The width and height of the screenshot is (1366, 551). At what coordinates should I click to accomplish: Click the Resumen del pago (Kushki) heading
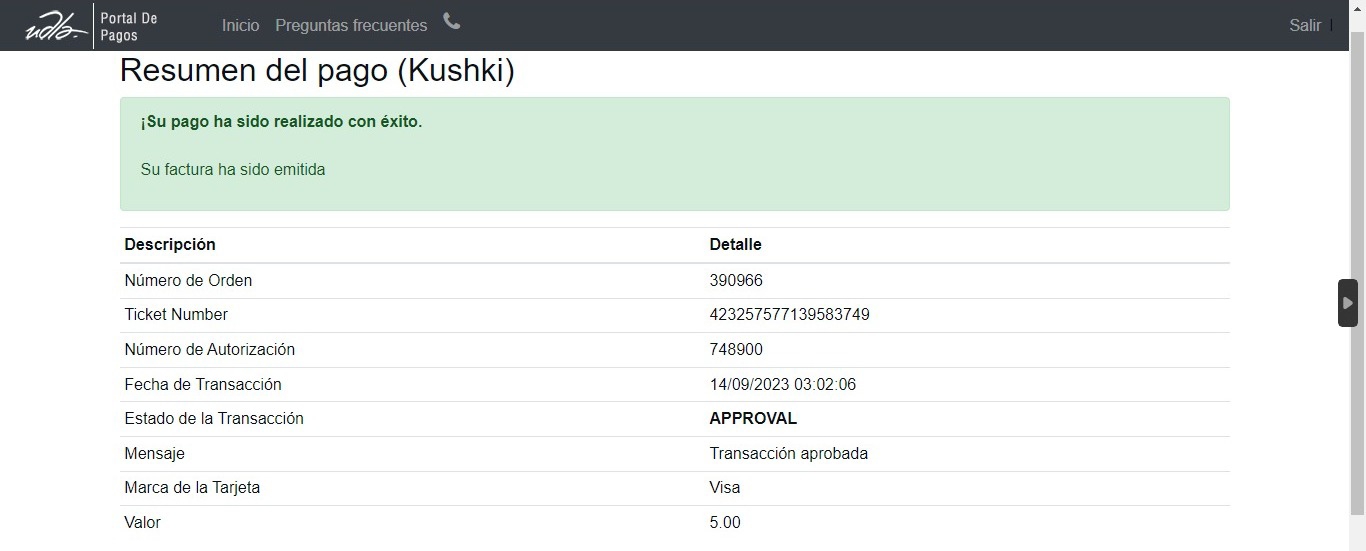point(317,71)
